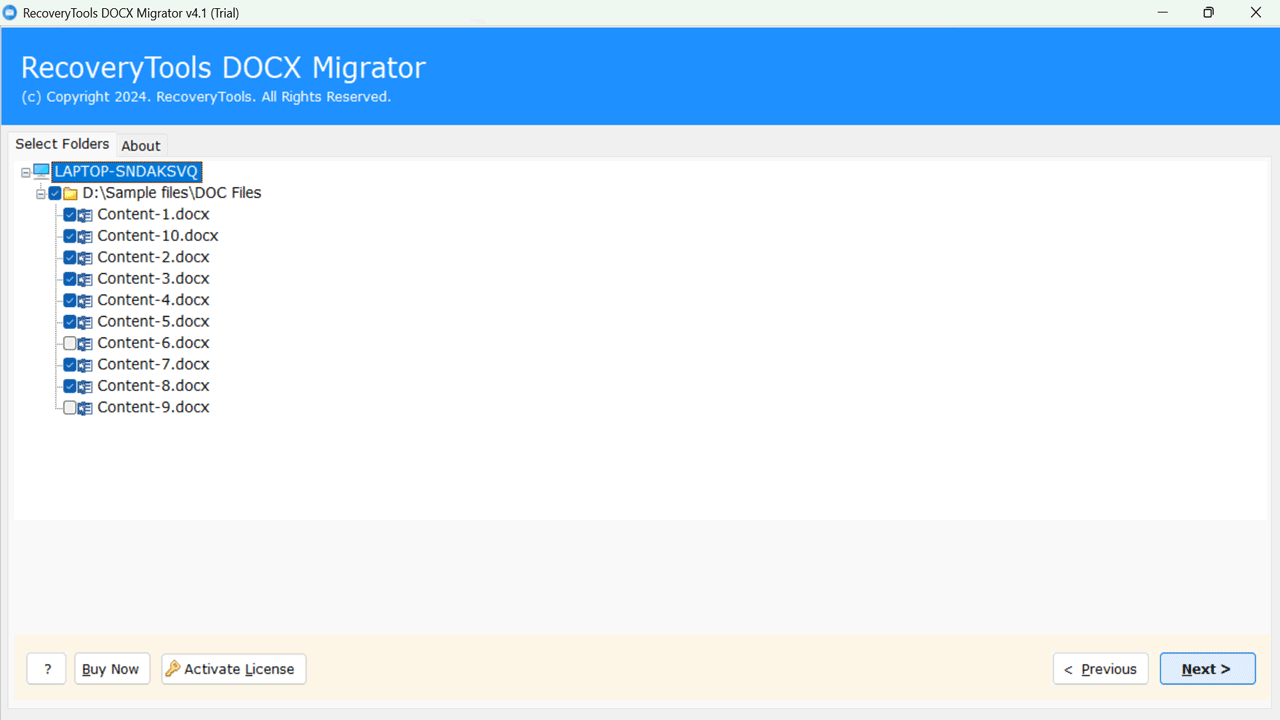Click the Word file icon beside Content-8.docx
1280x720 pixels.
click(x=85, y=386)
